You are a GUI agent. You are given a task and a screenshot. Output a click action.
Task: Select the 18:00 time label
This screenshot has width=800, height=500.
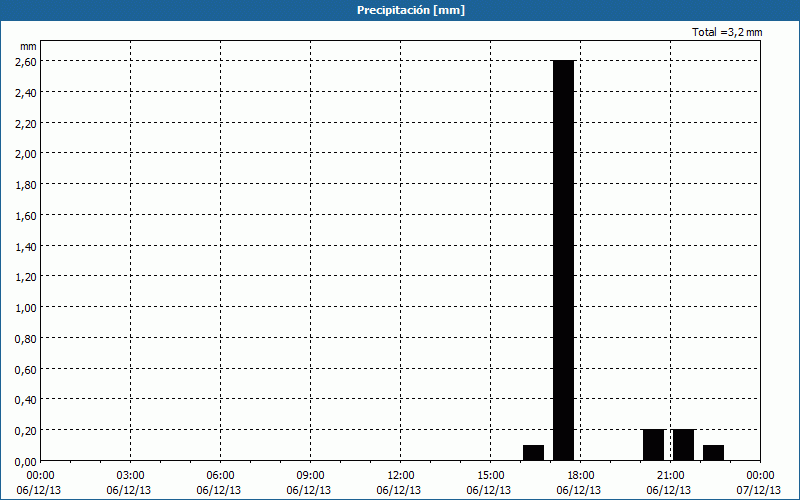[x=581, y=476]
